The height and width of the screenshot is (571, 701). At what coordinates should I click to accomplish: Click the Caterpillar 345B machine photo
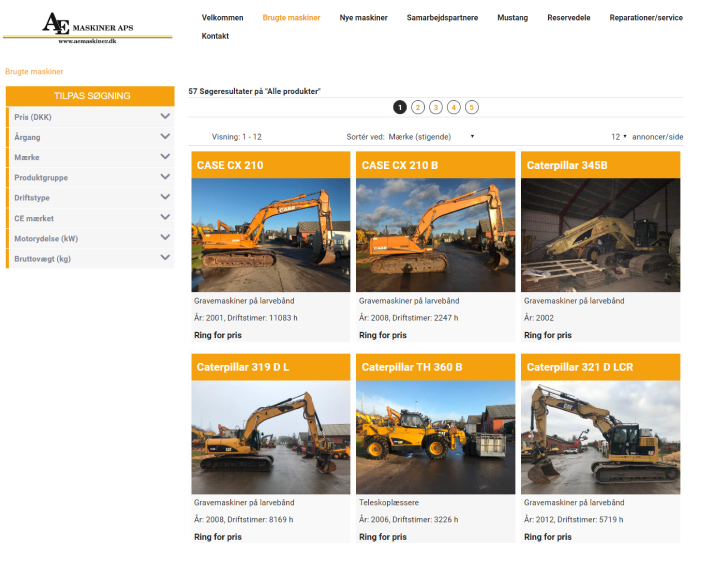pyautogui.click(x=600, y=235)
